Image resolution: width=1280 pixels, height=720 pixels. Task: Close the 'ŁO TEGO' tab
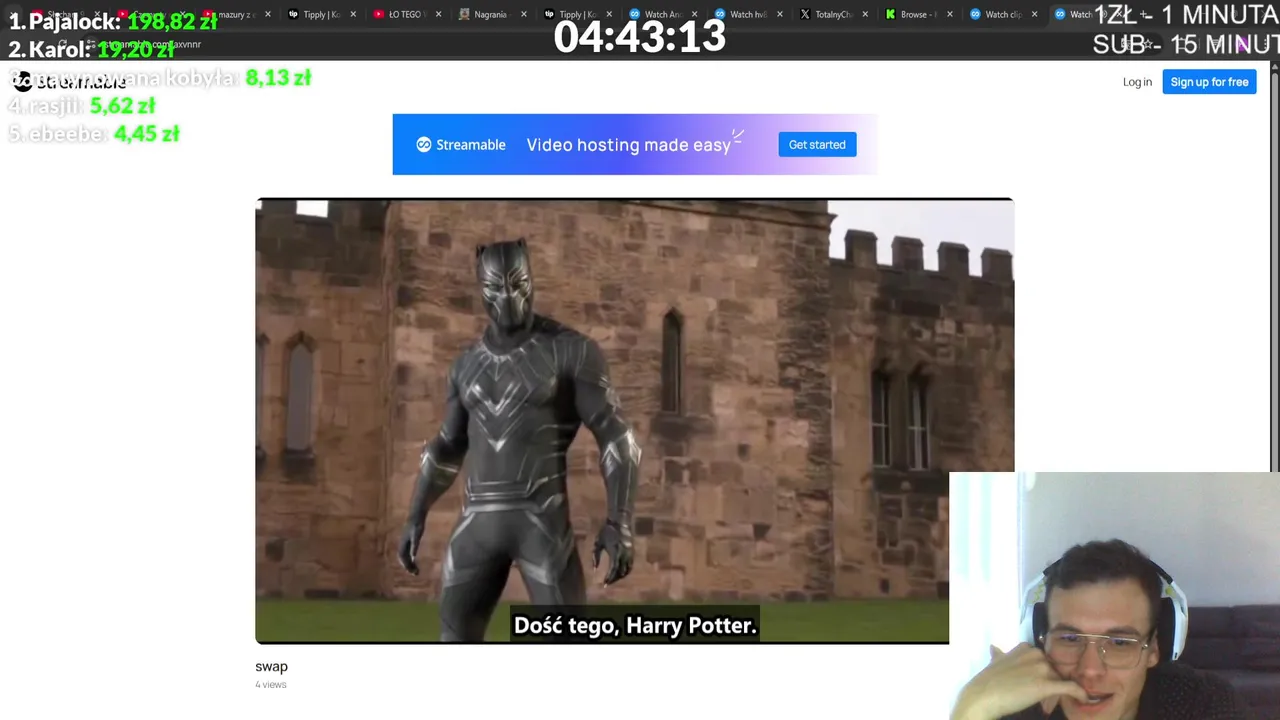(x=438, y=15)
